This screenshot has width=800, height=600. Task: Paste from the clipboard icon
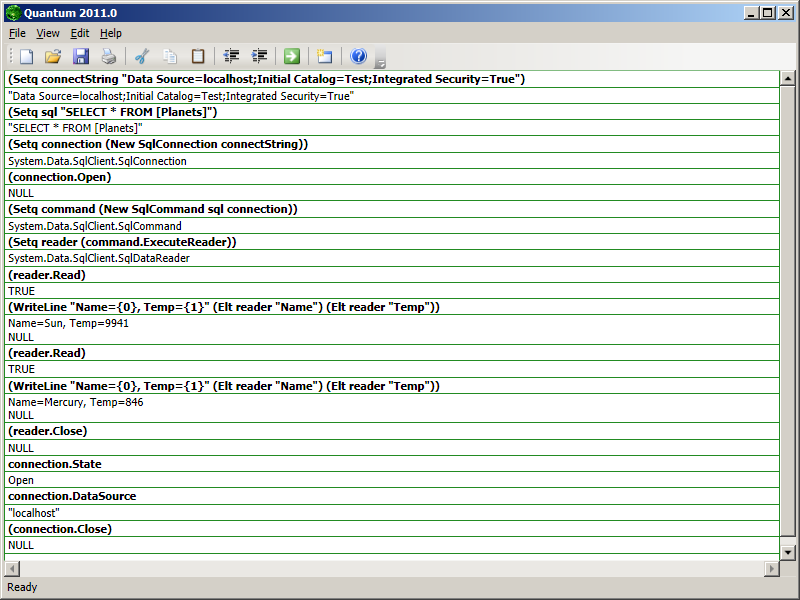click(197, 56)
